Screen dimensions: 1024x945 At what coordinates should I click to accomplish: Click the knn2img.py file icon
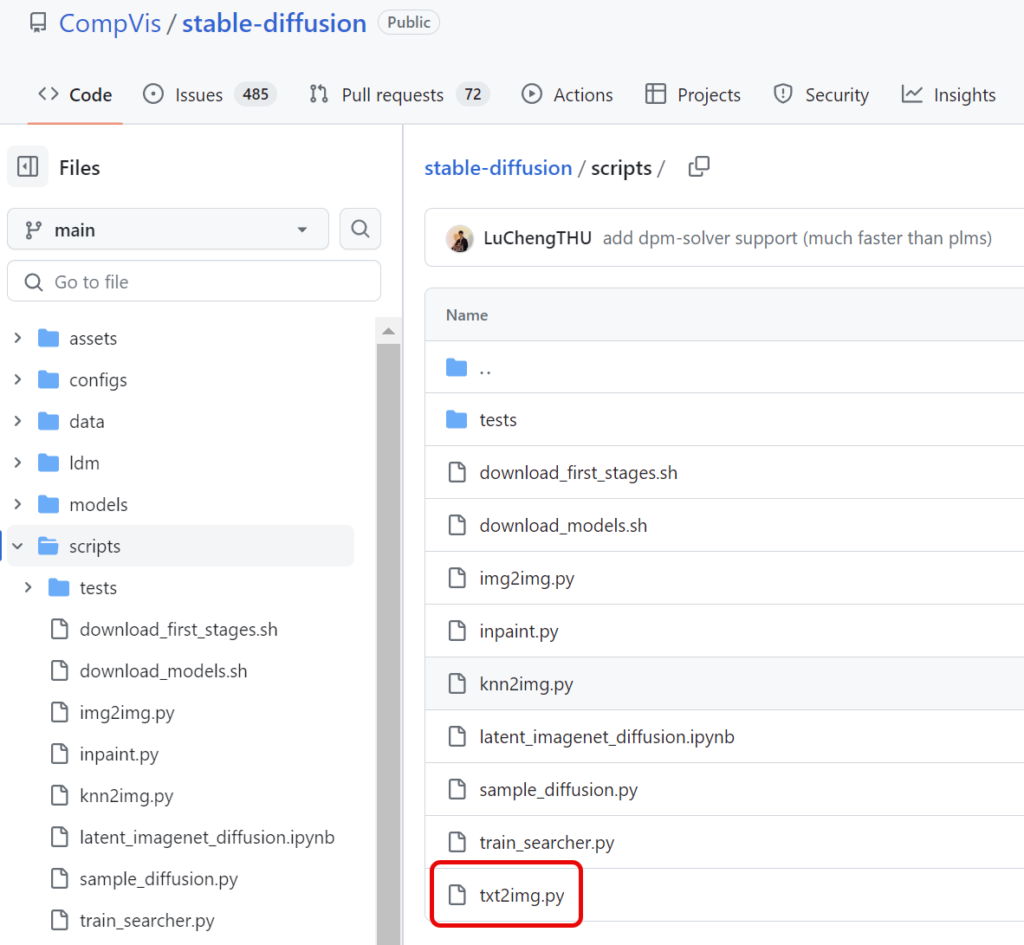pyautogui.click(x=455, y=684)
